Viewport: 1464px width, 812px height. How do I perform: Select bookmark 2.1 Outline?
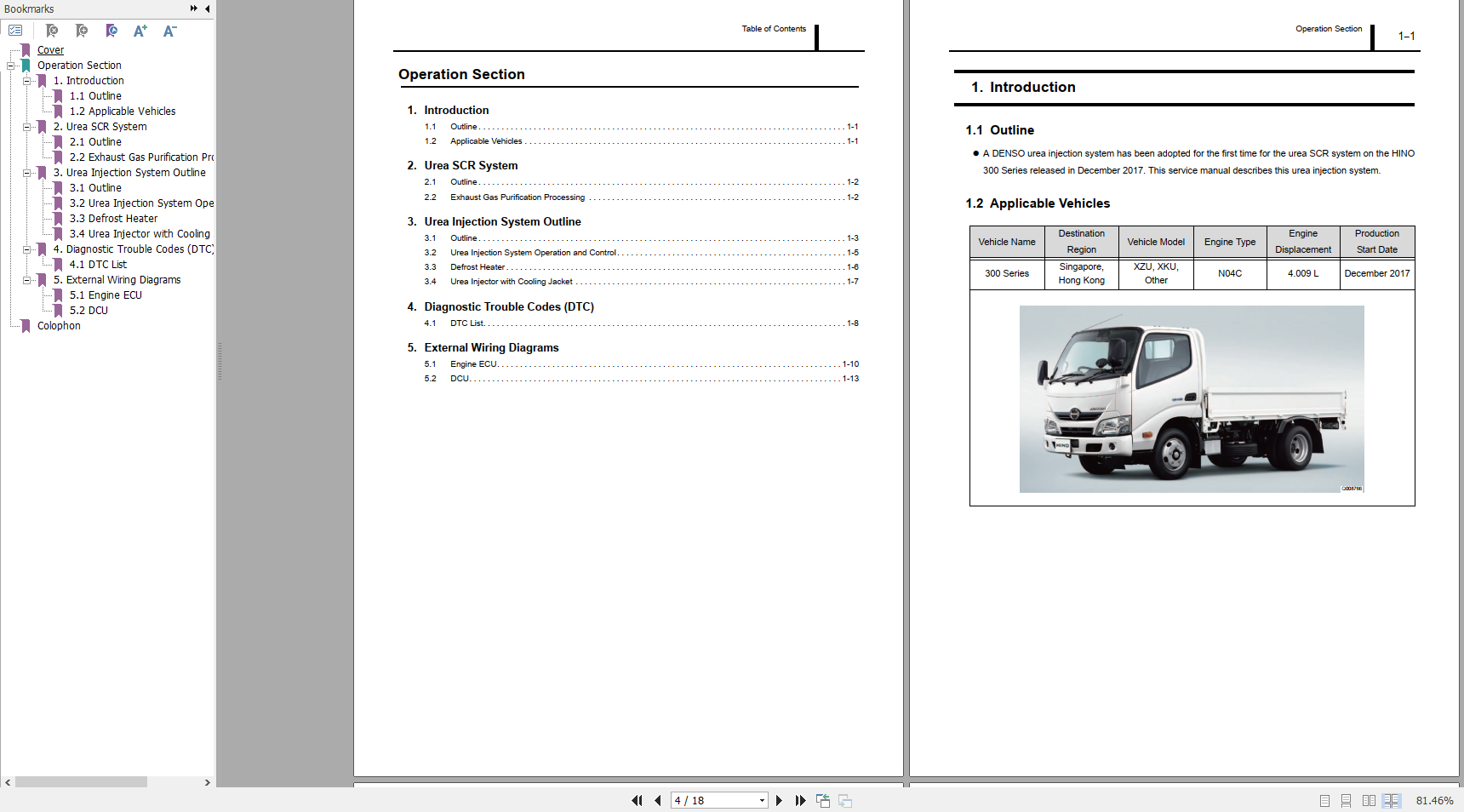[95, 142]
